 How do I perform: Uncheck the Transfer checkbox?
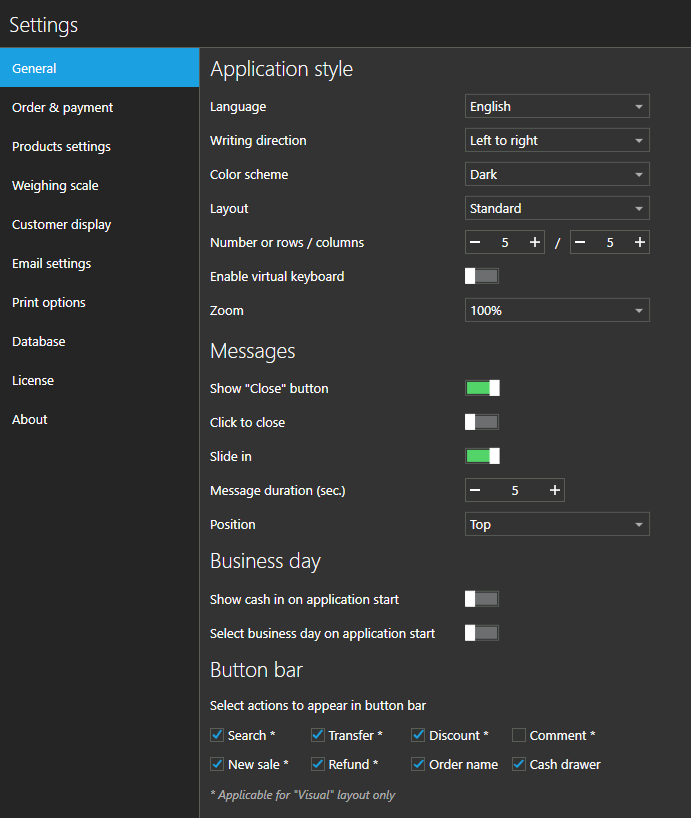(318, 735)
